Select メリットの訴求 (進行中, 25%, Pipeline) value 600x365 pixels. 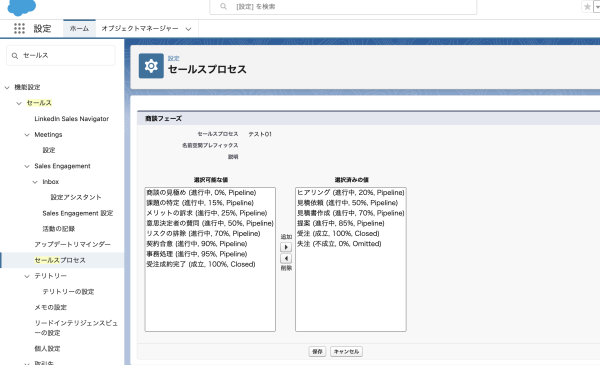tap(207, 213)
